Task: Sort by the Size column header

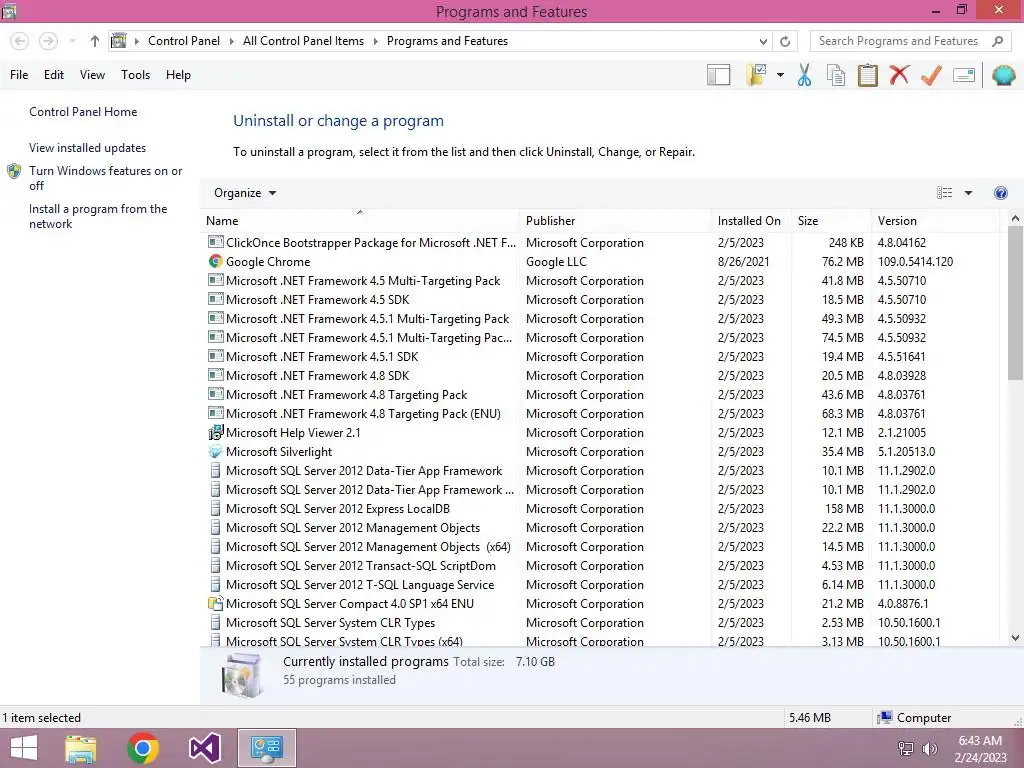Action: tap(831, 221)
